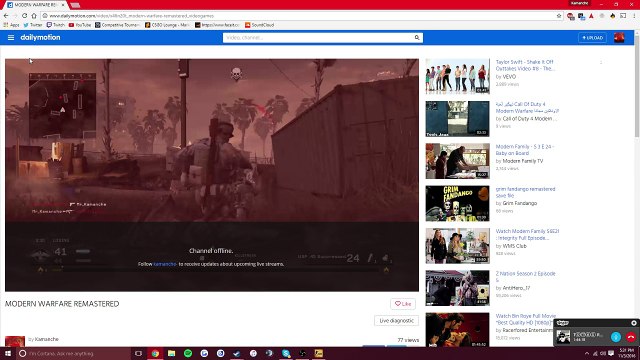640x360 pixels.
Task: Go back with browser back arrow
Action: pos(6,16)
